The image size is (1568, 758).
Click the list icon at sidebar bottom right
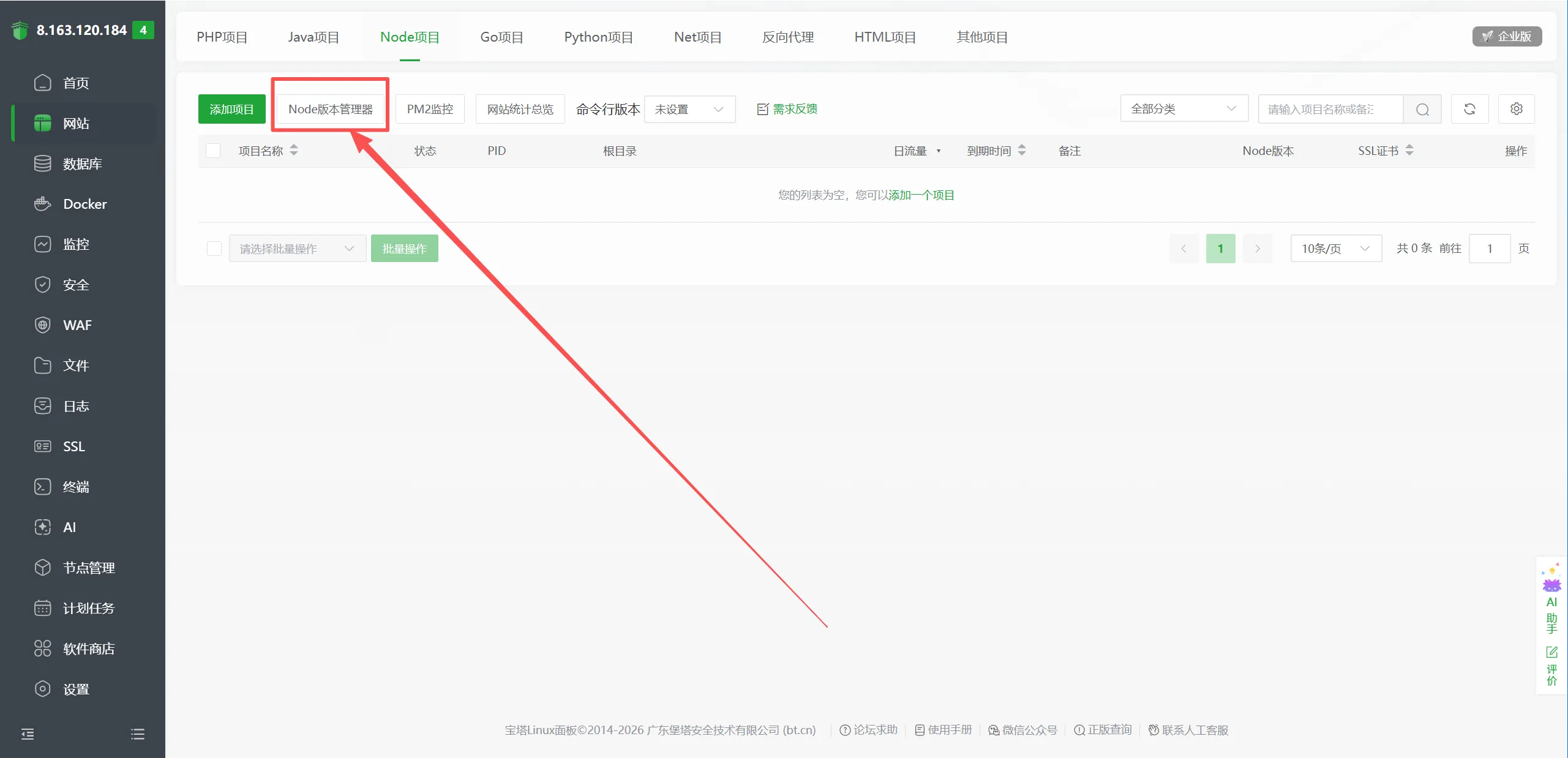coord(138,734)
